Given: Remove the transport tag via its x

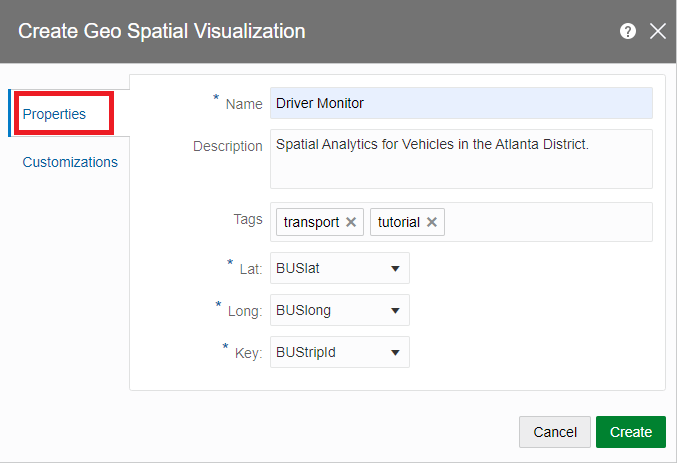Looking at the screenshot, I should pyautogui.click(x=351, y=222).
